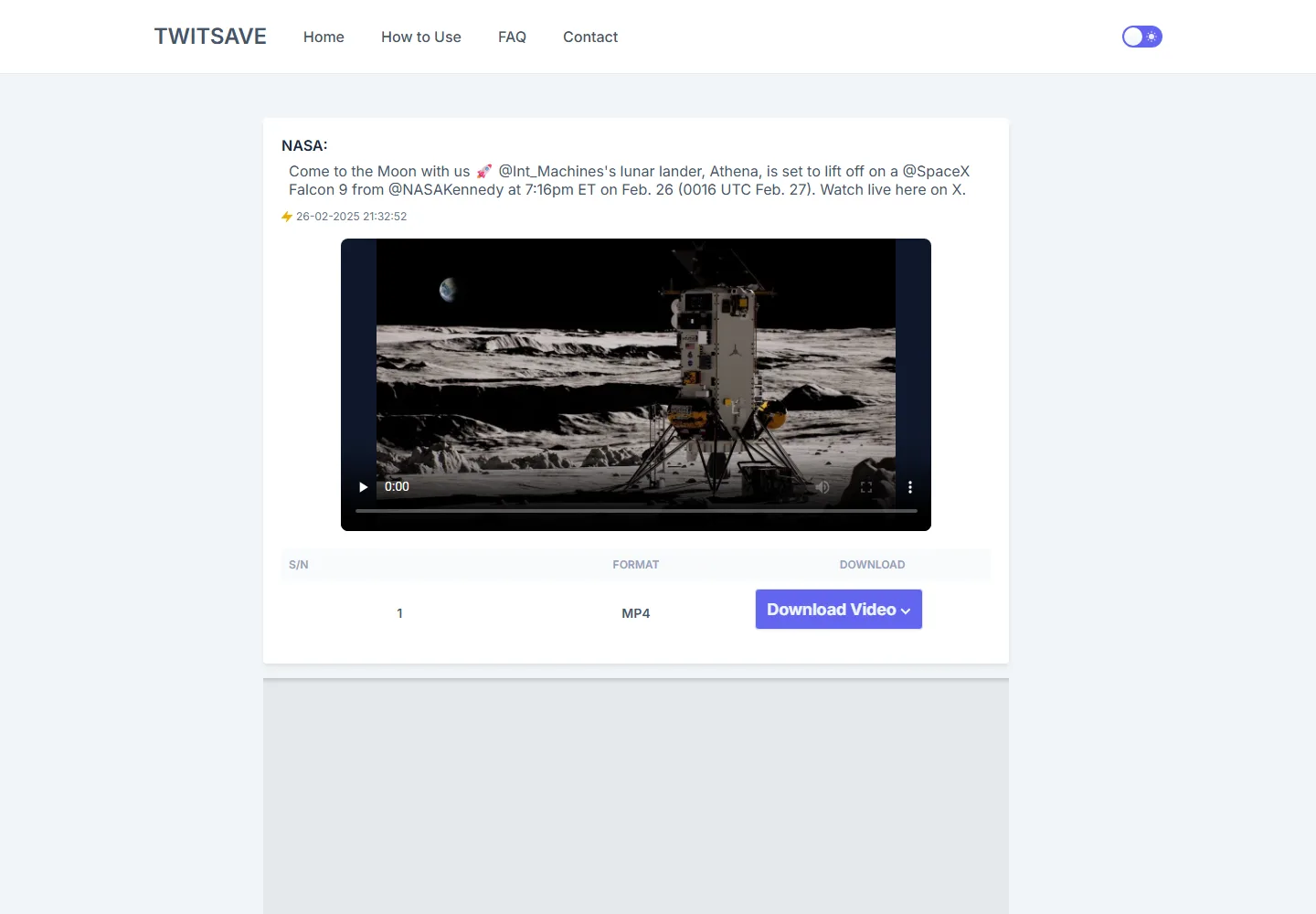Mute the video using speaker icon

(822, 487)
